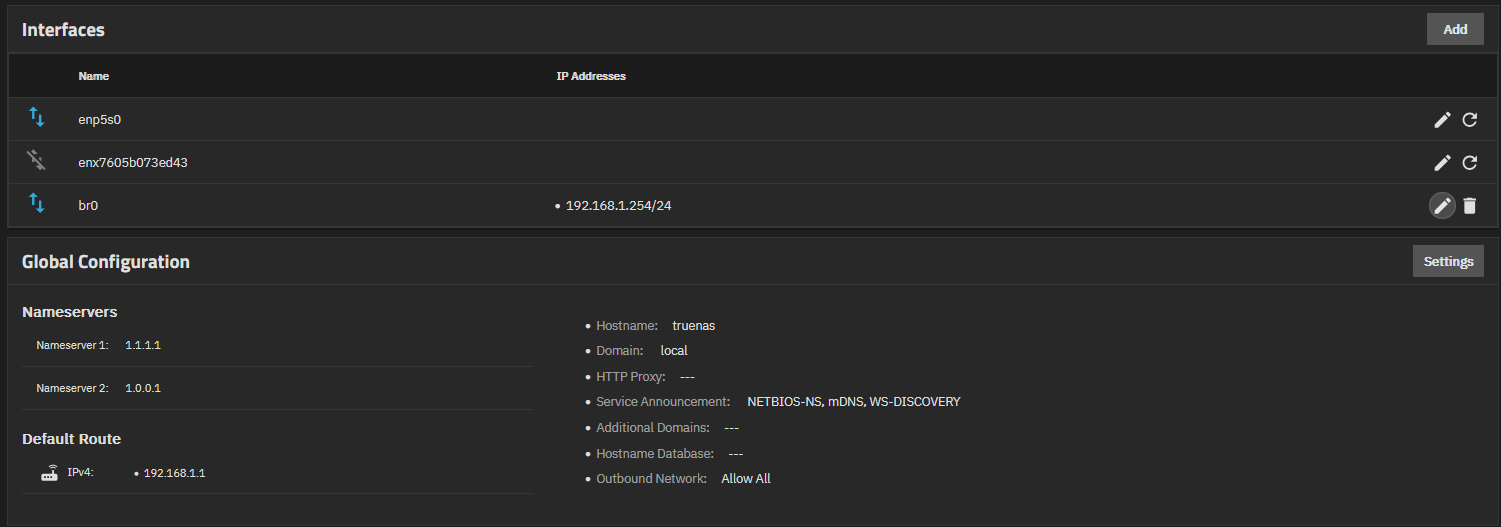
Task: Open Global Configuration Settings
Action: click(x=1448, y=261)
